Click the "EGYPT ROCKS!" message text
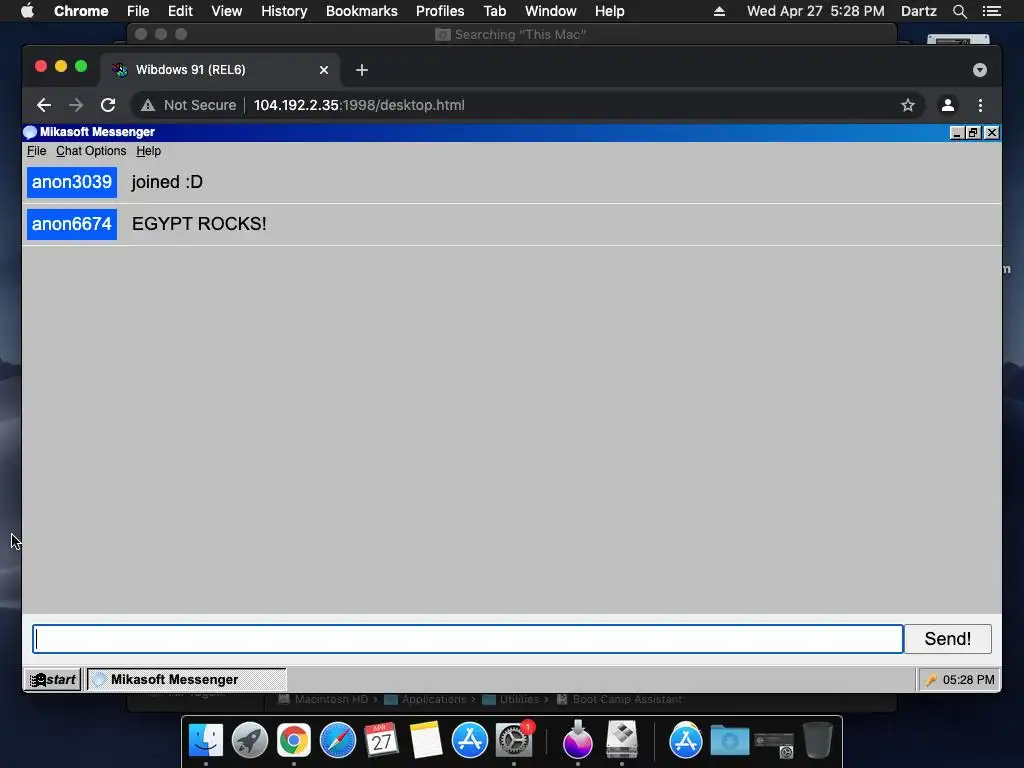The image size is (1024, 768). pyautogui.click(x=199, y=224)
